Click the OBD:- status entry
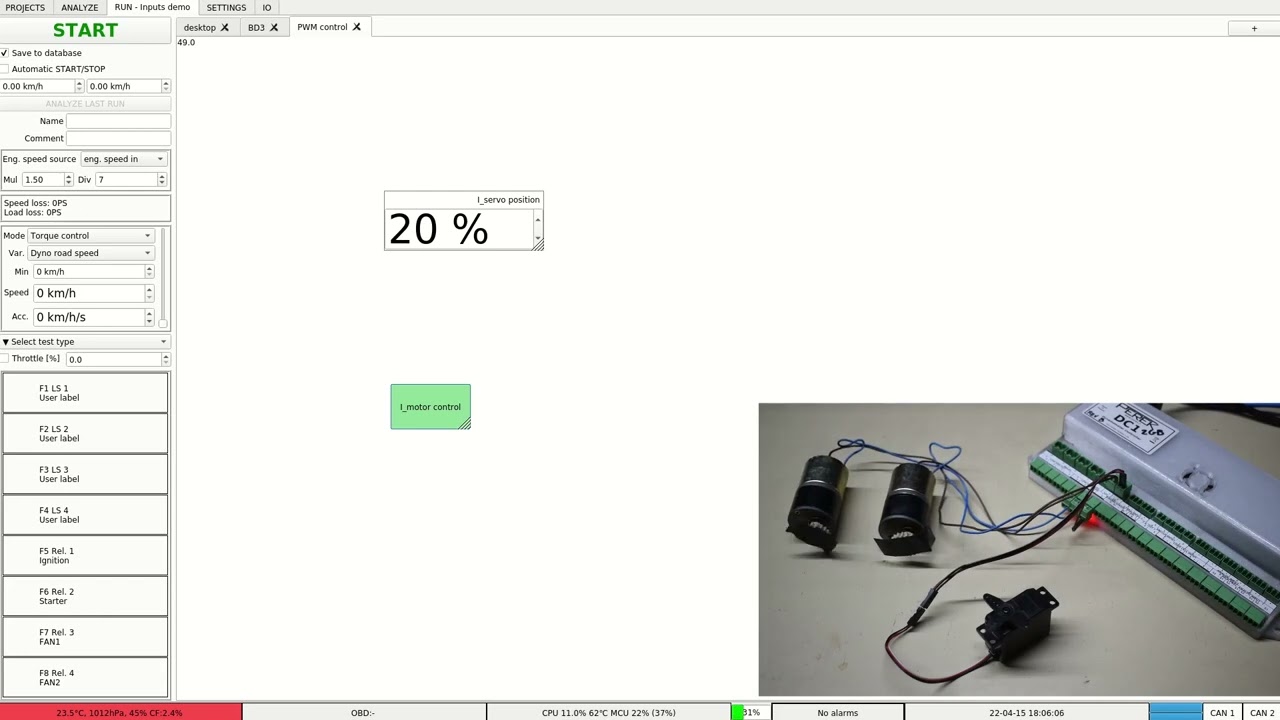Screen dimensions: 1280x720 [363, 713]
